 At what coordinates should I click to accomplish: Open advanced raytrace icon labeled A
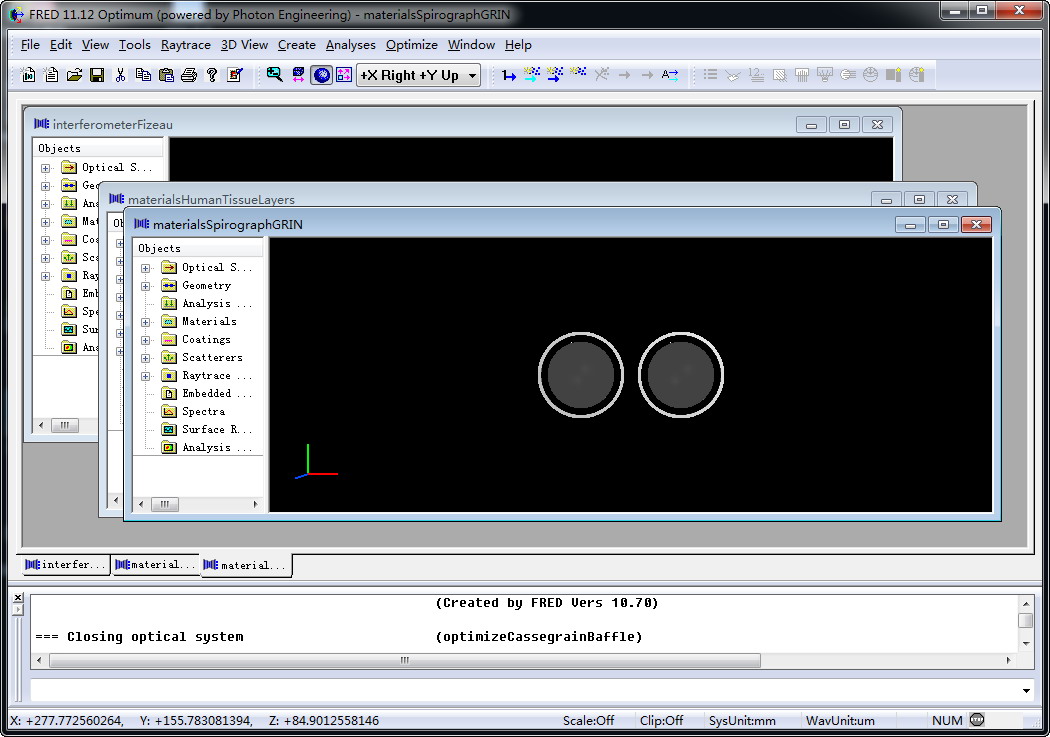[670, 75]
